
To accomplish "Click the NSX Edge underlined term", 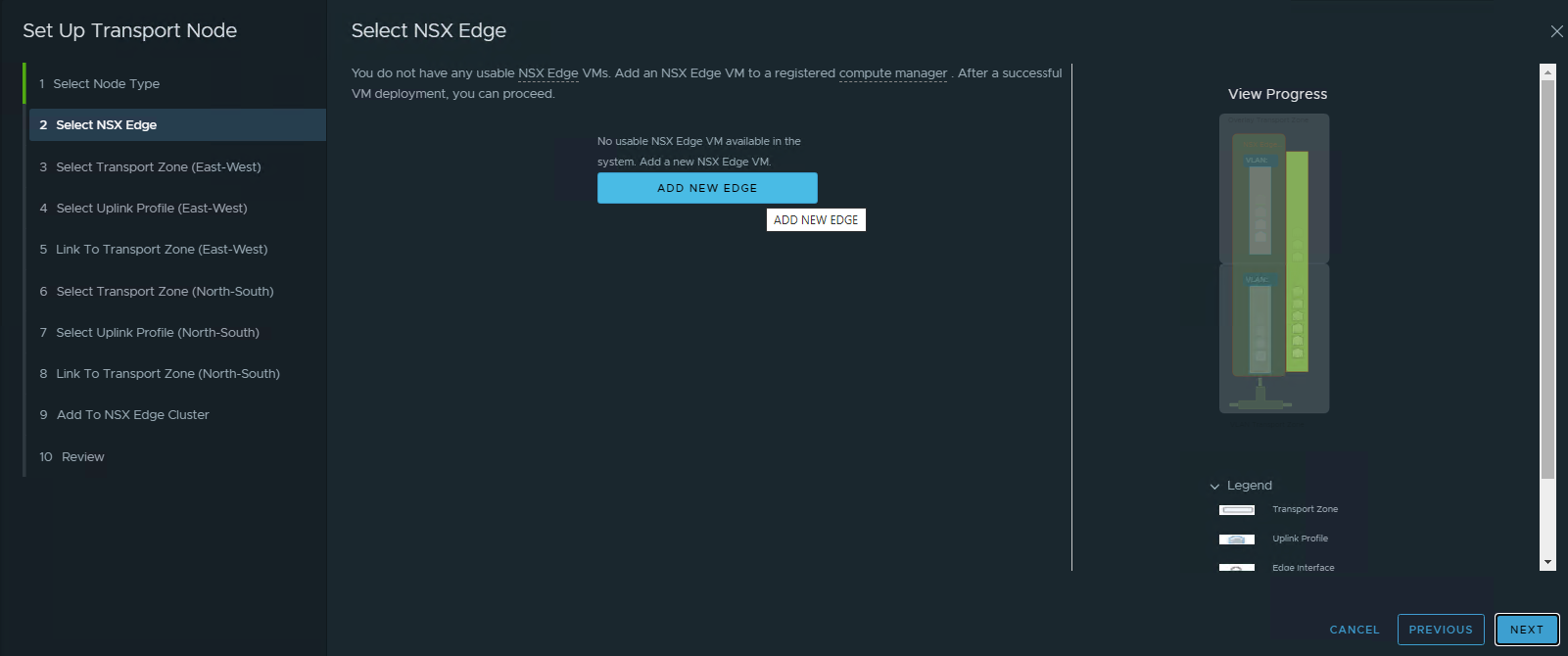I will click(x=548, y=73).
